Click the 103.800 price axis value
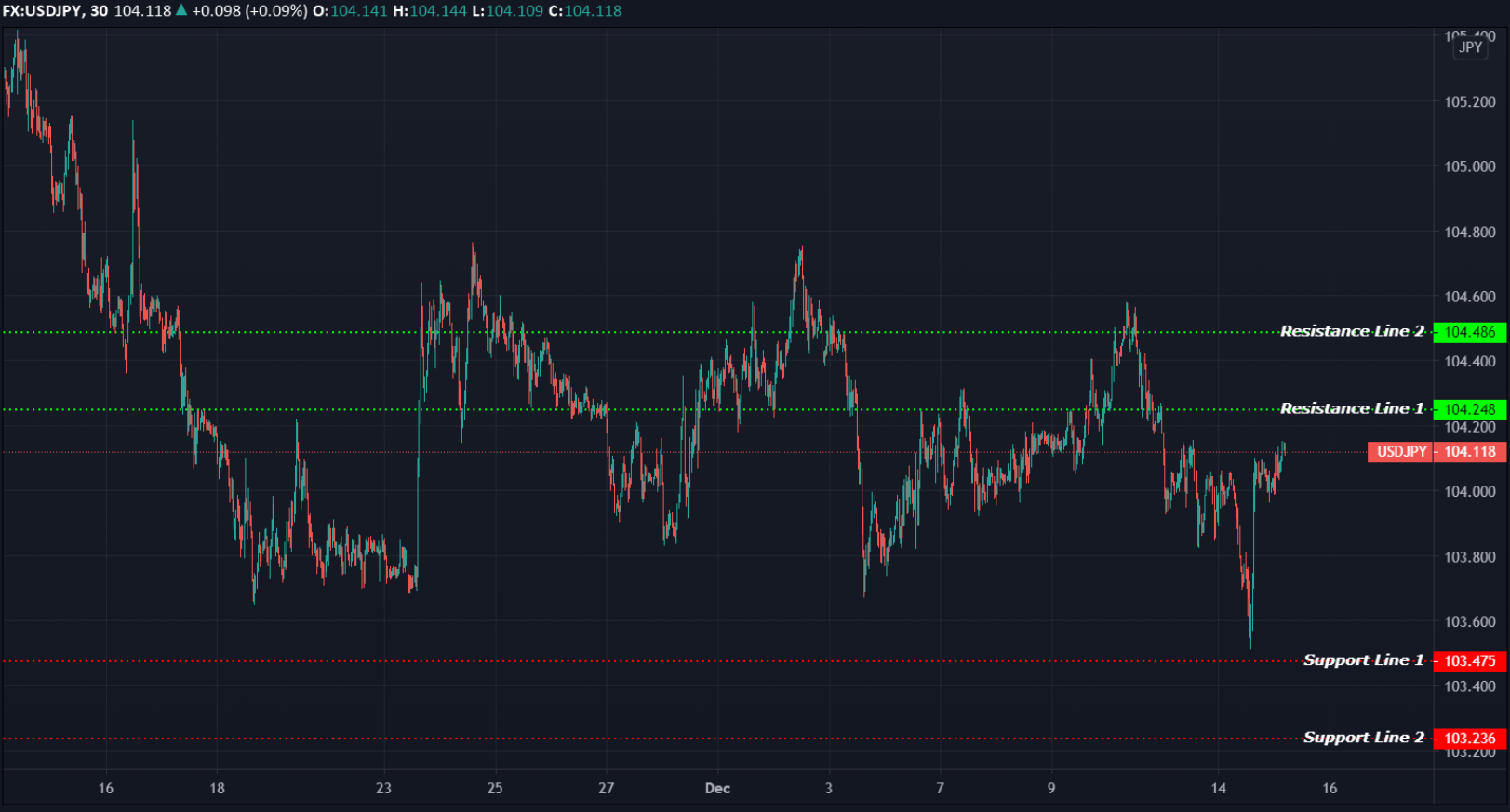The width and height of the screenshot is (1510, 812). pos(1470,557)
